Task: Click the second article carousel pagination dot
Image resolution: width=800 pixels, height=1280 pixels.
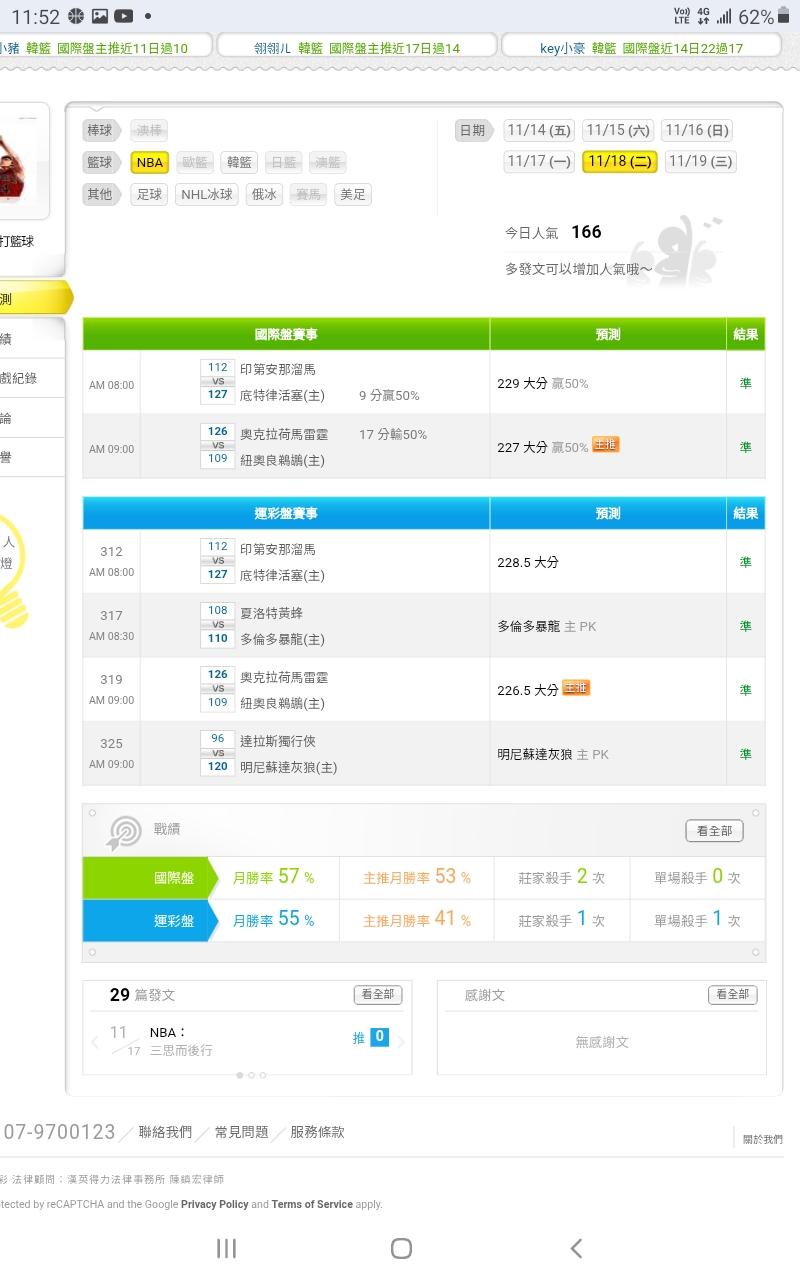Action: [251, 1075]
